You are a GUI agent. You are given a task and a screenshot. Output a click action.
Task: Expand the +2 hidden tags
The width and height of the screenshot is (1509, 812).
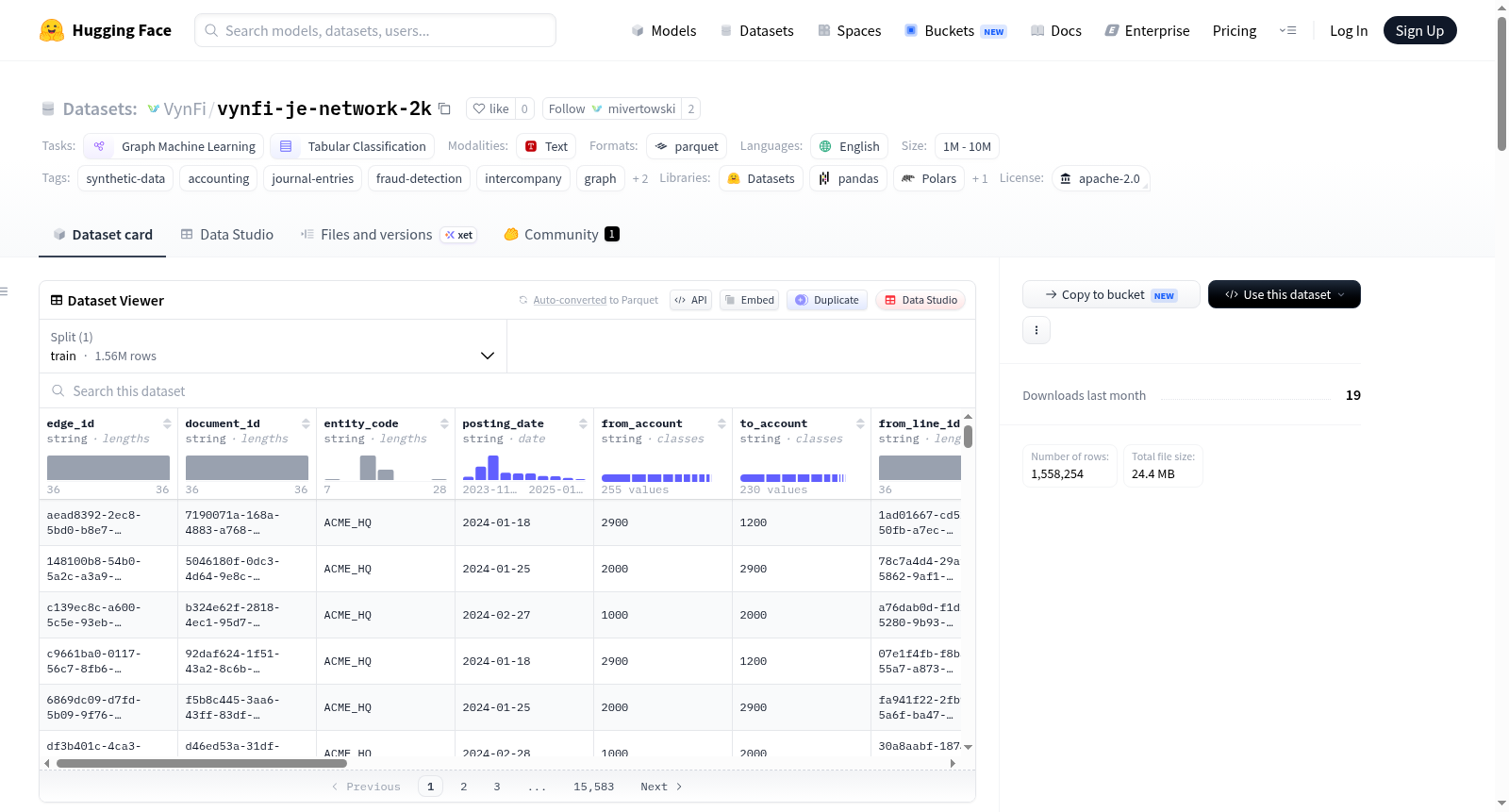click(x=640, y=178)
